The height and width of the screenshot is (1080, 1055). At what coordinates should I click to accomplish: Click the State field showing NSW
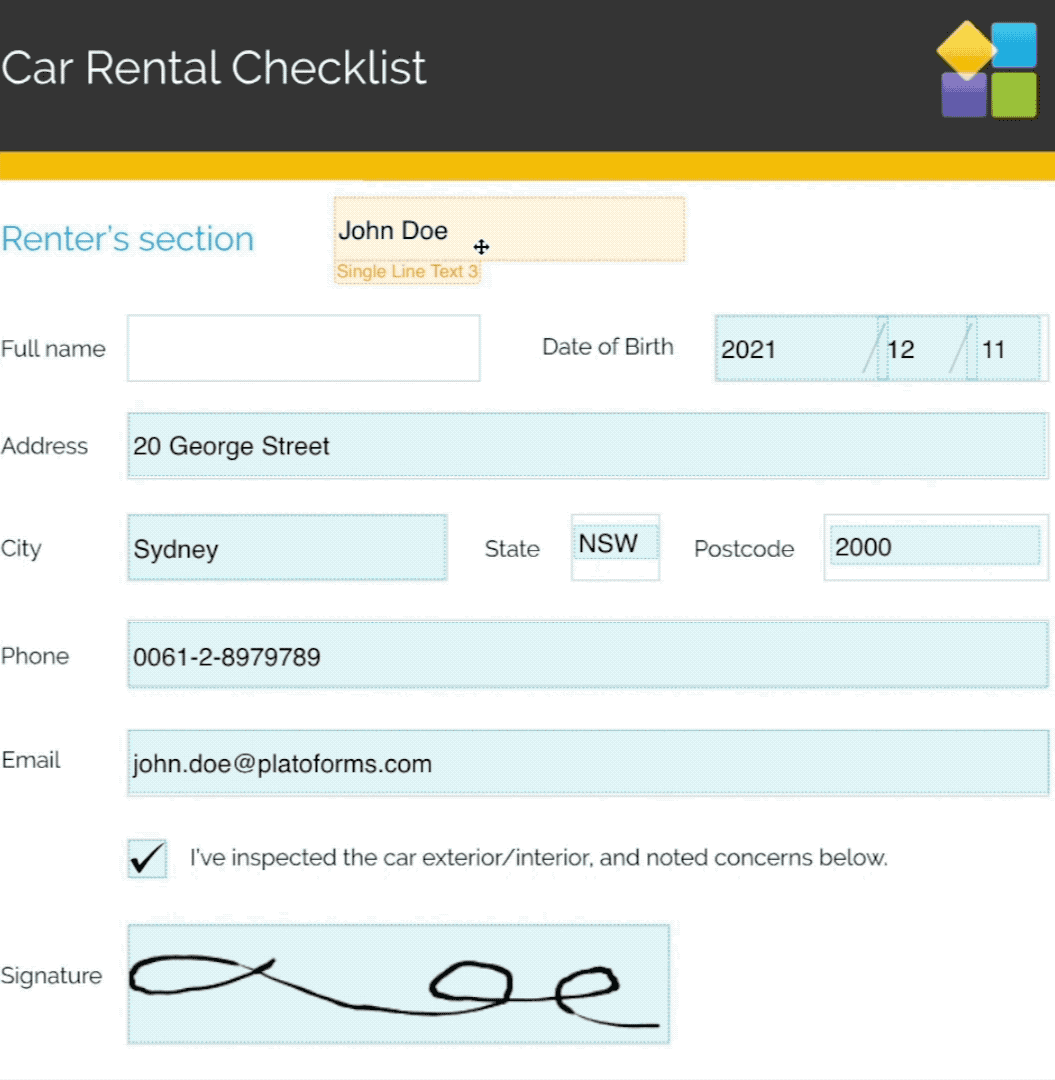pos(614,543)
